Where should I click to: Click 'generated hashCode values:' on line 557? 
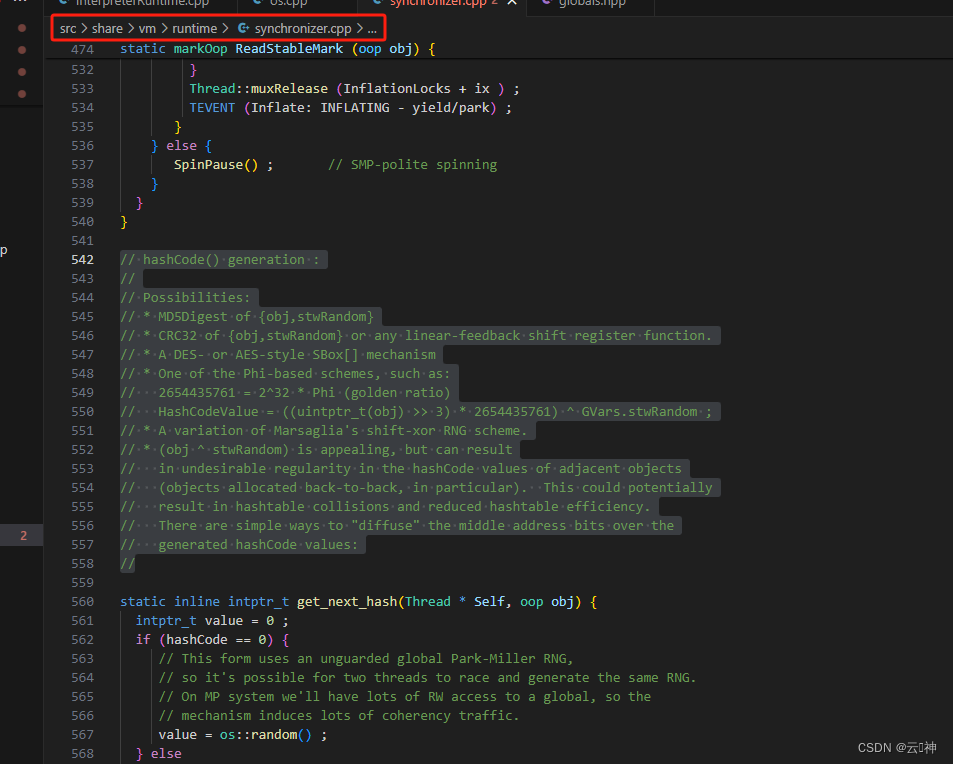point(258,545)
